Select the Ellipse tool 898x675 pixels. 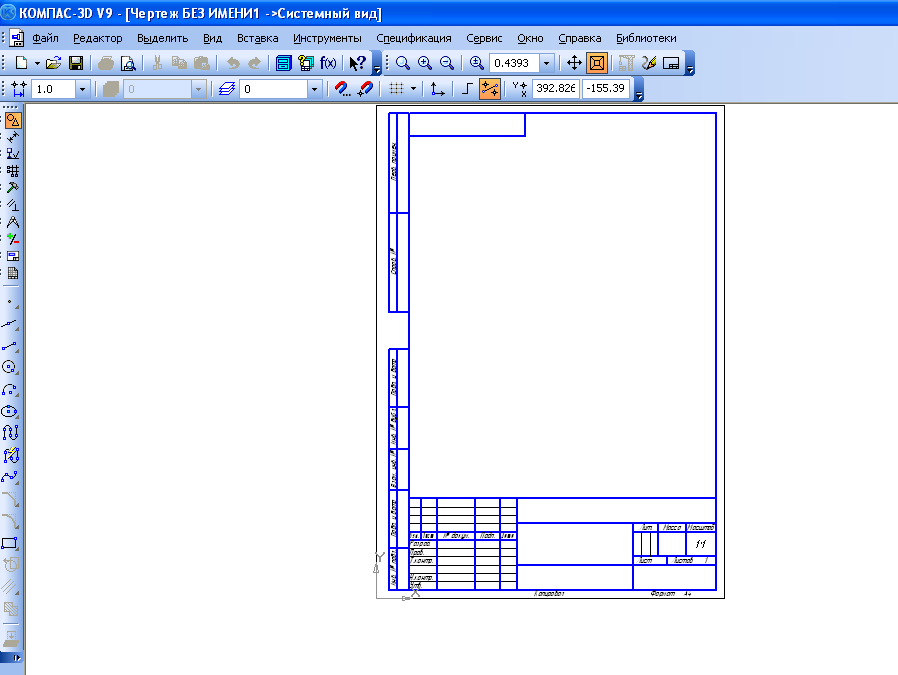click(x=10, y=412)
